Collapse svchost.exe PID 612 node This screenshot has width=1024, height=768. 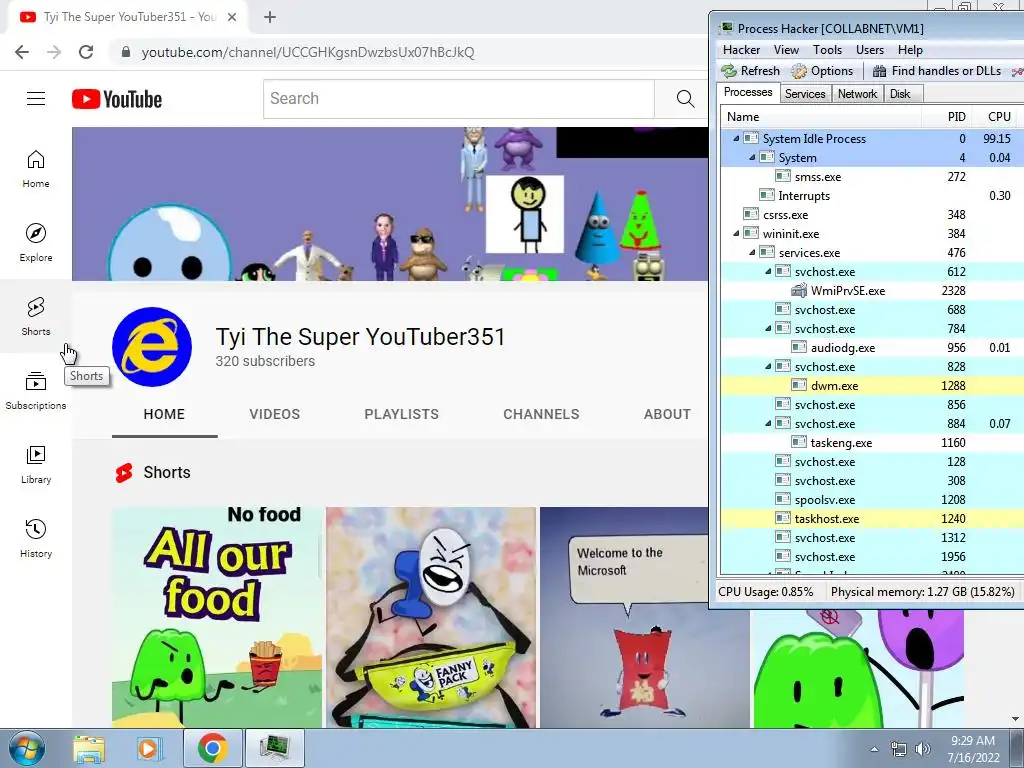click(x=768, y=271)
